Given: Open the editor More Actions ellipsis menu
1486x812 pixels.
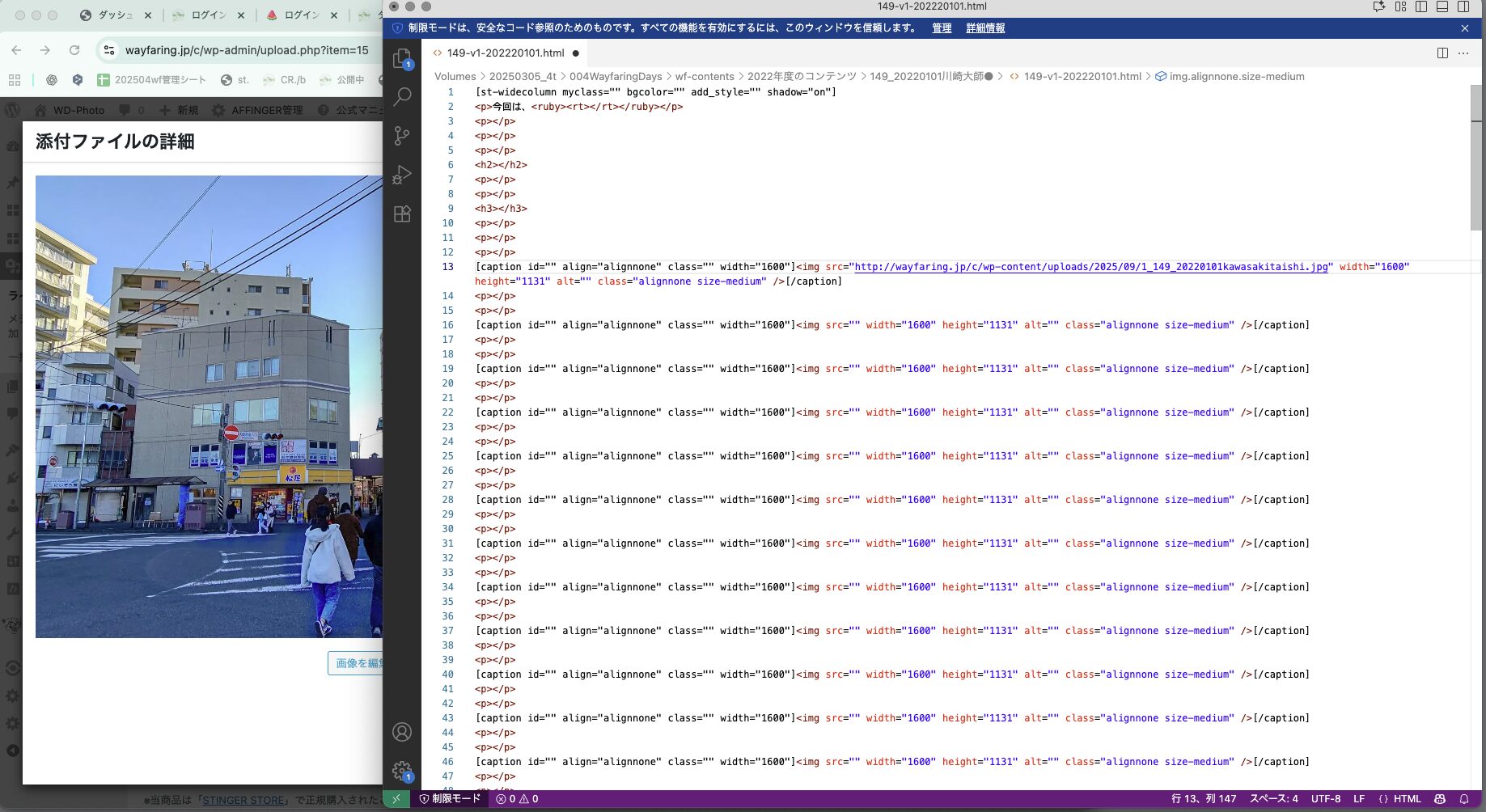Looking at the screenshot, I should (1463, 53).
